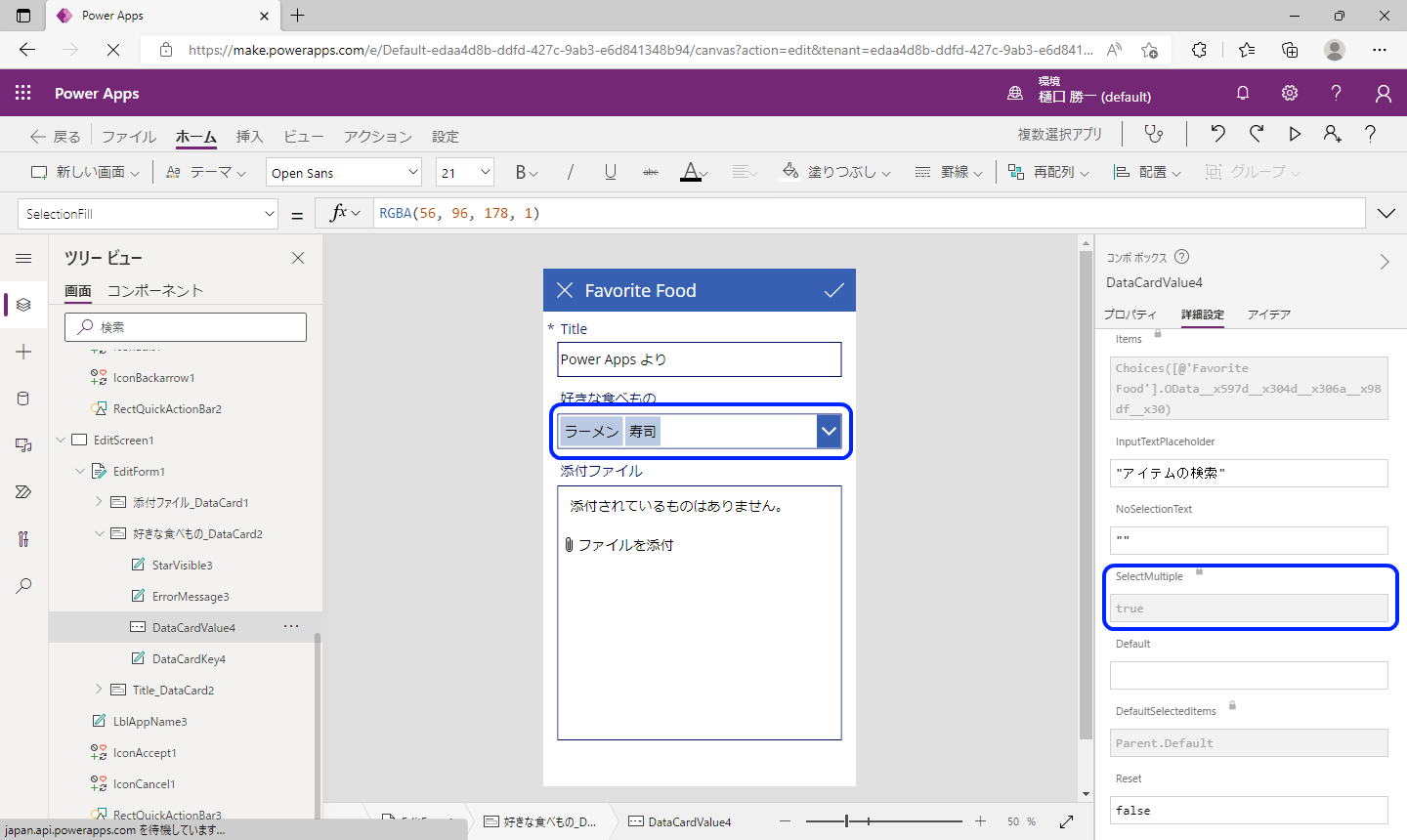Collapse the properties pane chevron

point(1384,262)
